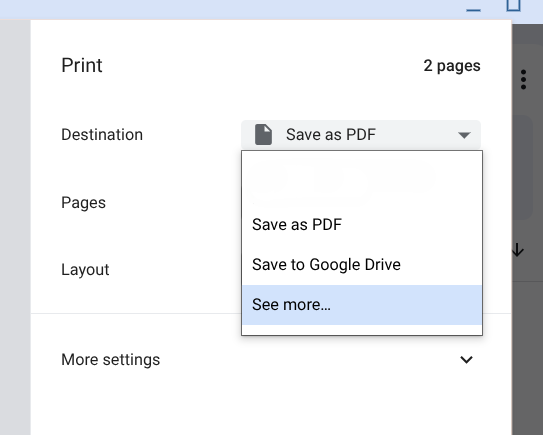Viewport: 543px width, 435px height.
Task: Click the 2 pages count text
Action: pos(452,66)
